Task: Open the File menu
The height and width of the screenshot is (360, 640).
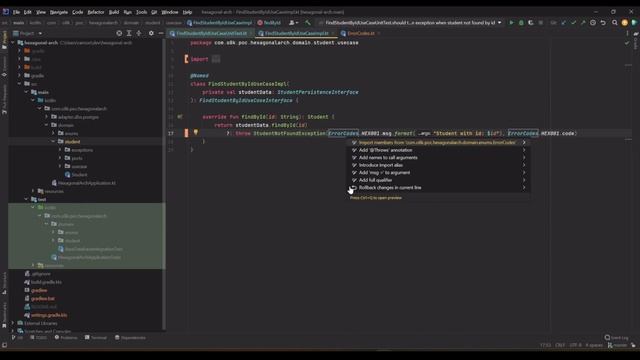Action: [x=16, y=12]
